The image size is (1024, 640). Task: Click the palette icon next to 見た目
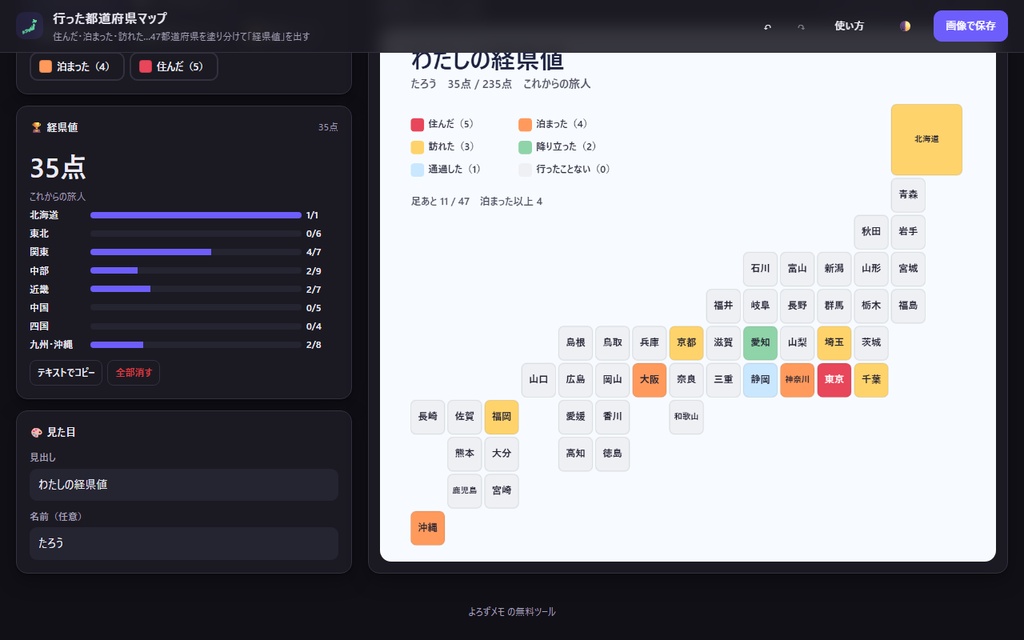tap(37, 432)
